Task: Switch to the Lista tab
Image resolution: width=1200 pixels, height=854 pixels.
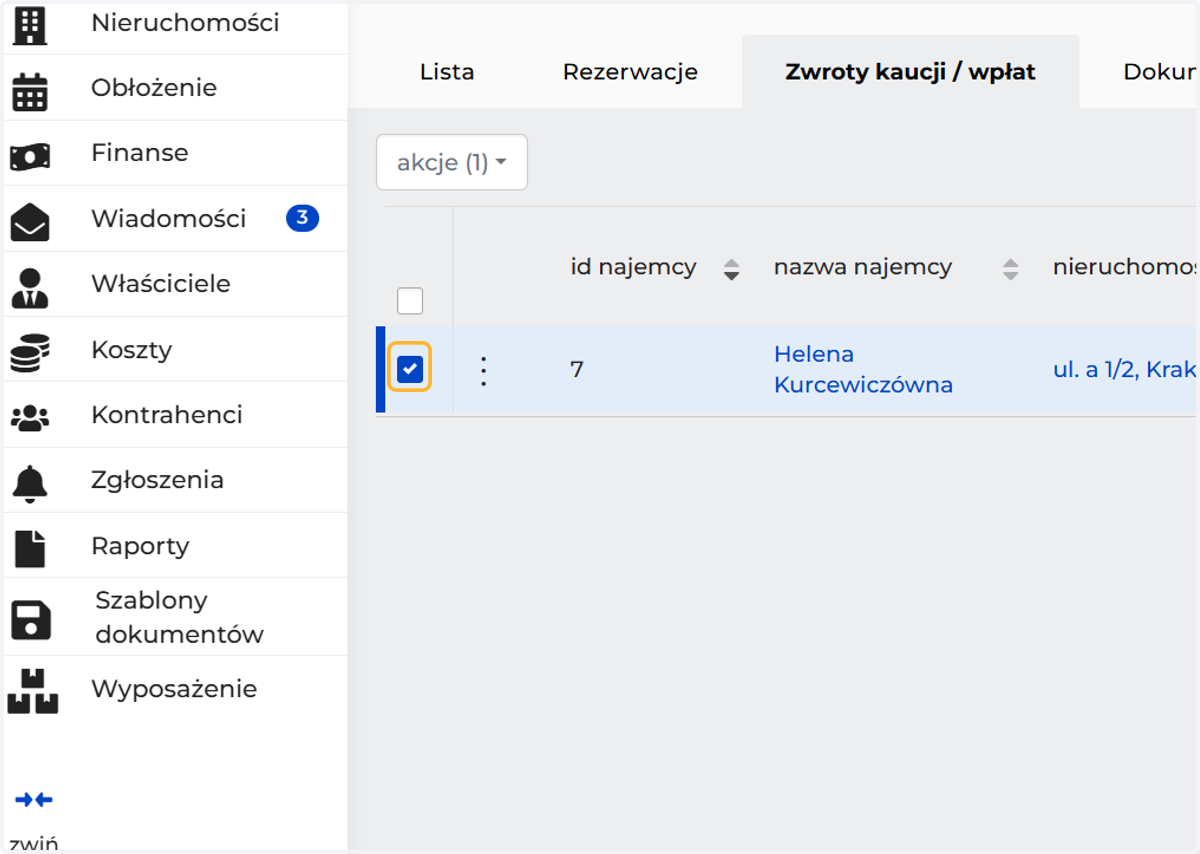Action: coord(447,72)
